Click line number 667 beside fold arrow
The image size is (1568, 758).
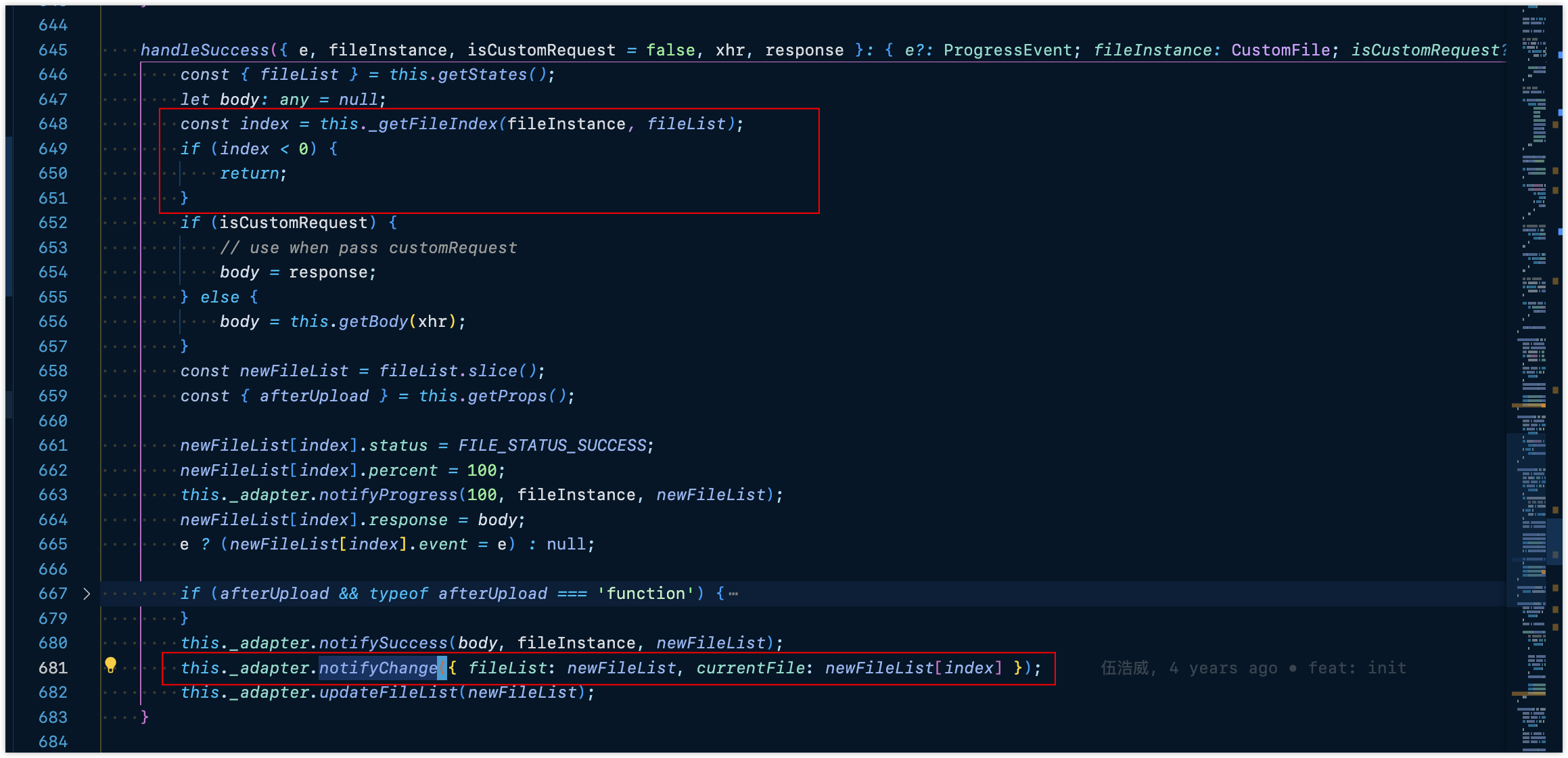(x=53, y=594)
